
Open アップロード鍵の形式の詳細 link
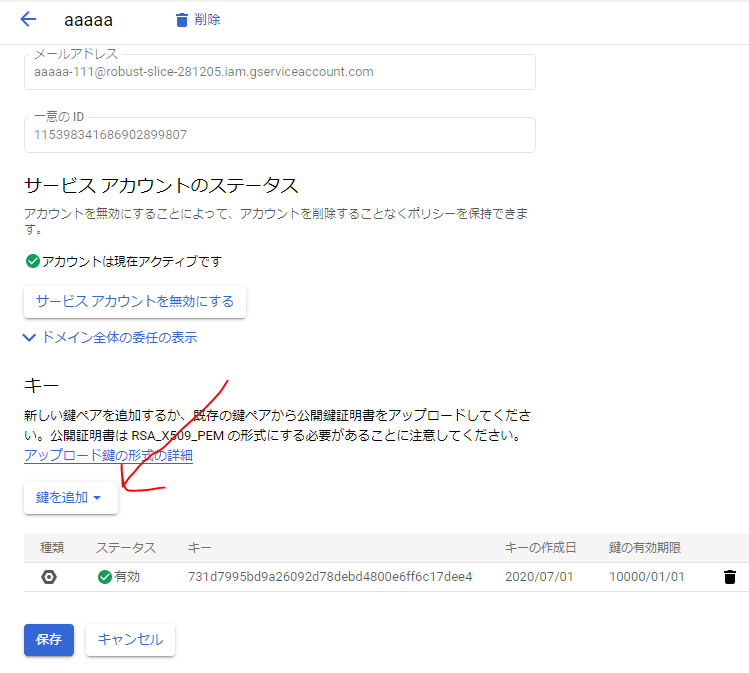108,456
